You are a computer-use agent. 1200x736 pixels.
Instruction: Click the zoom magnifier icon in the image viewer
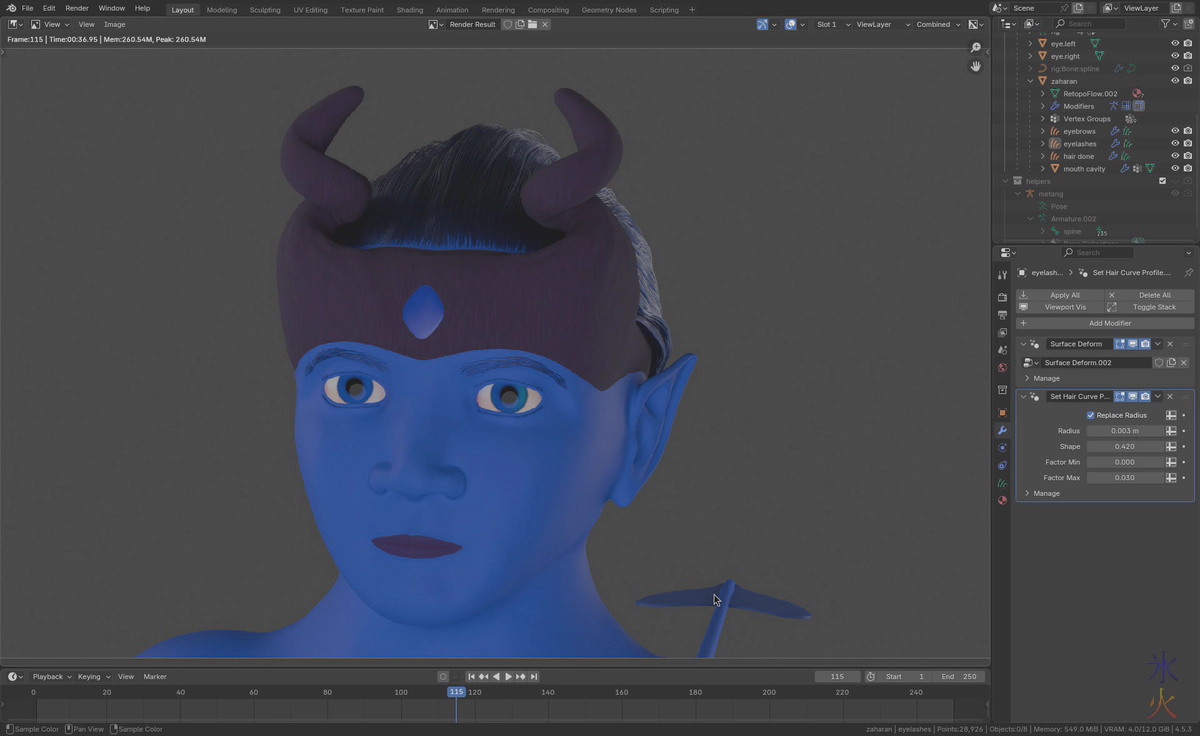click(976, 48)
